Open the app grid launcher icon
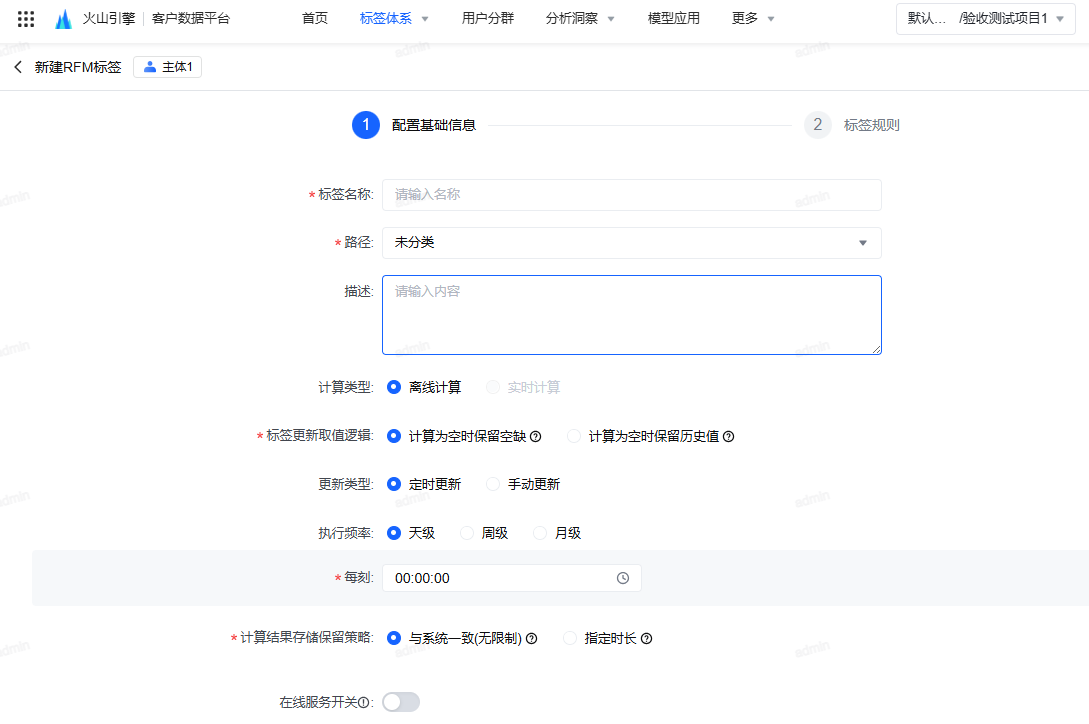Image resolution: width=1089 pixels, height=724 pixels. (x=26, y=18)
